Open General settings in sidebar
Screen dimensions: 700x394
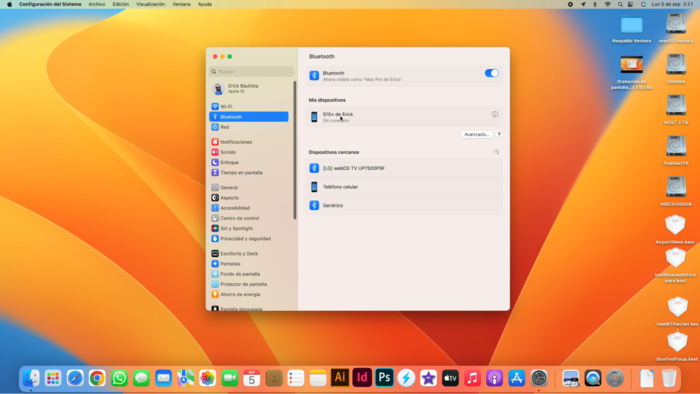pos(249,187)
